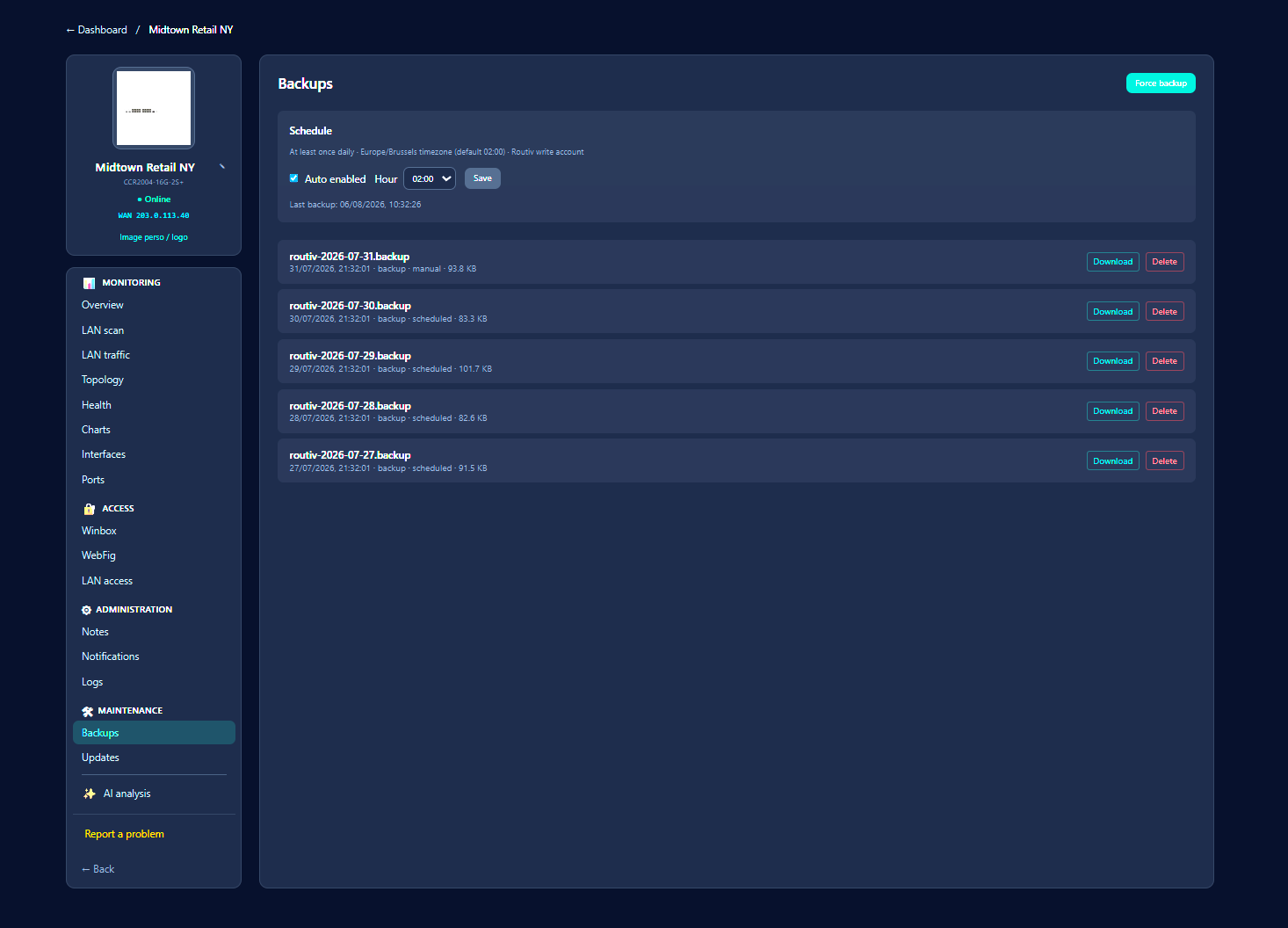Open LAN traffic in sidebar
Viewport: 1288px width, 928px height.
tap(154, 355)
